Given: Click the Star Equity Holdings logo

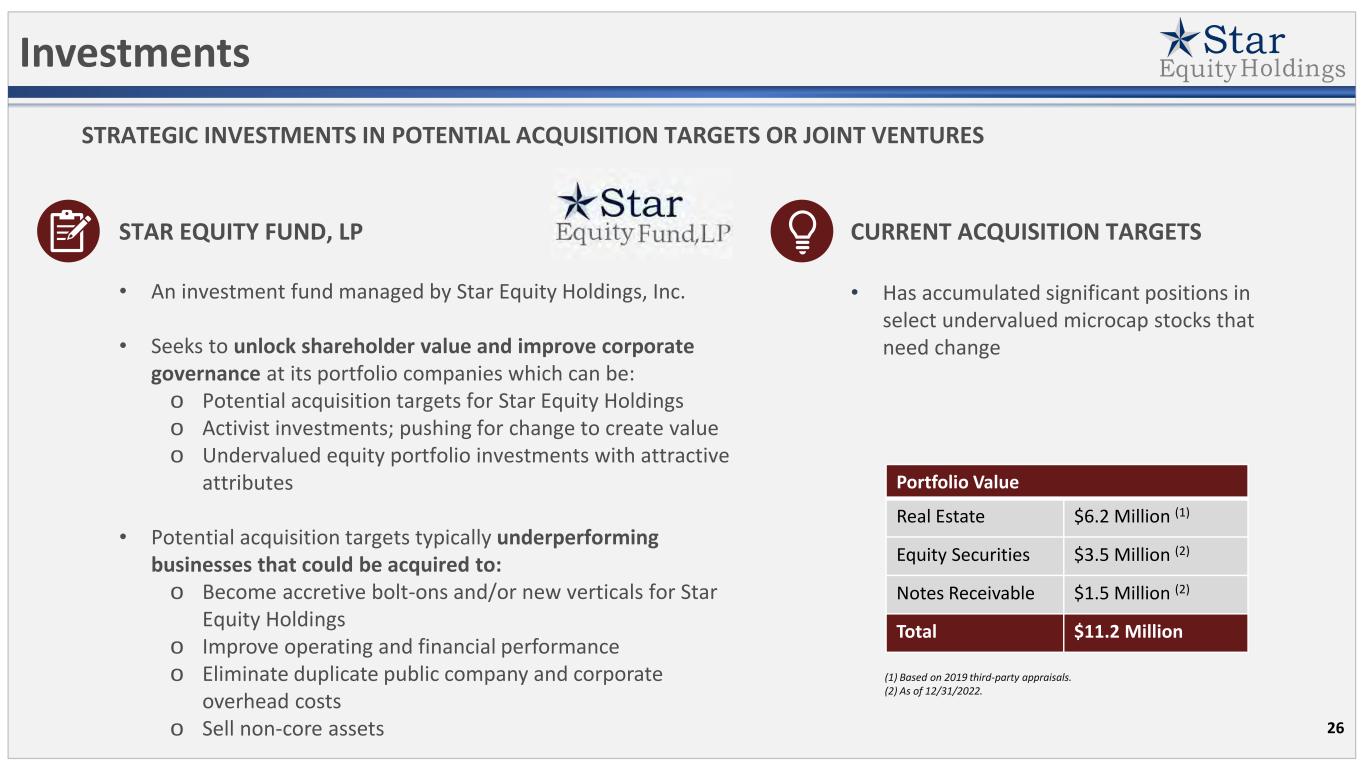Looking at the screenshot, I should pyautogui.click(x=1252, y=50).
